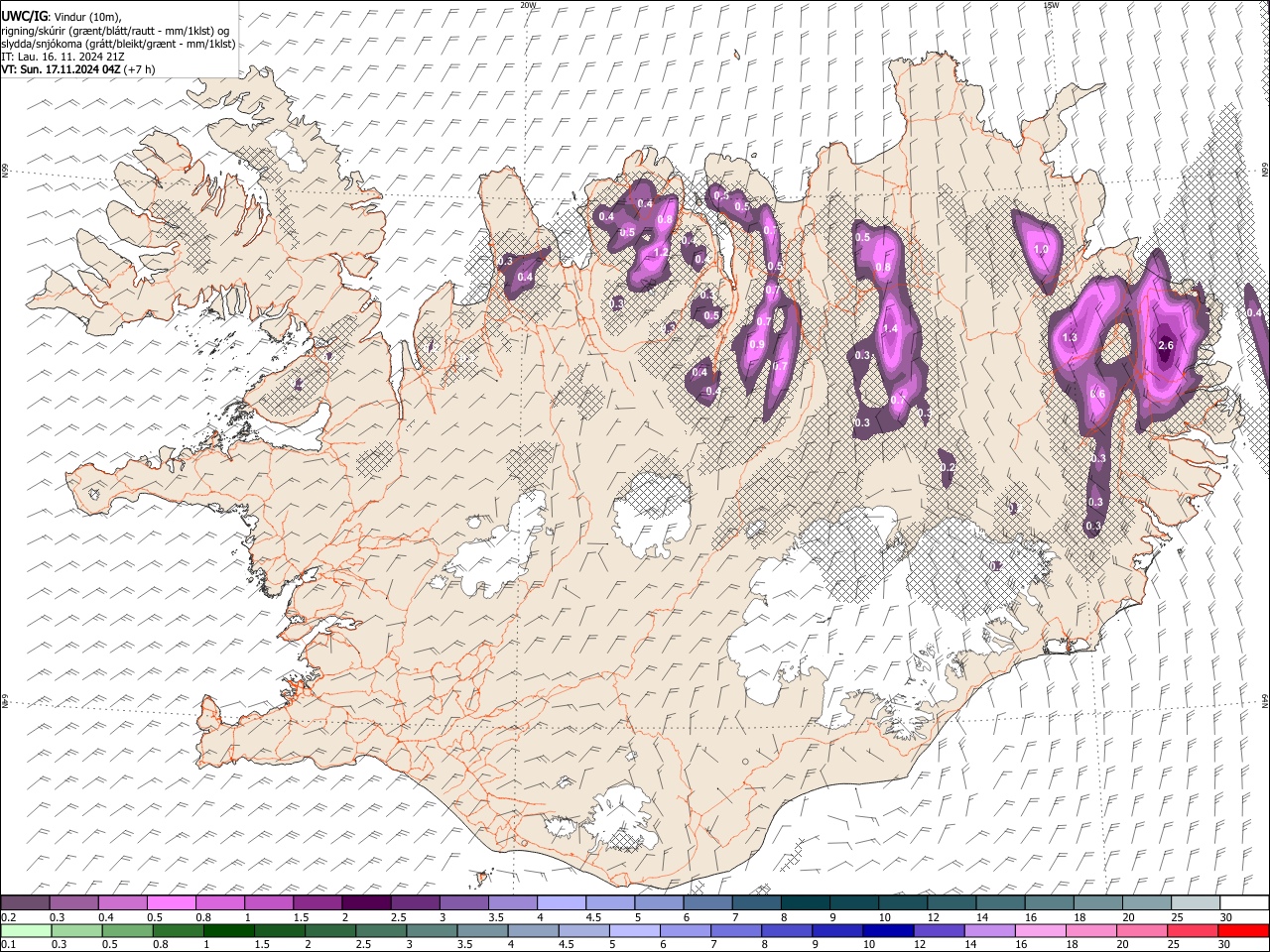
Task: Click the palest green 0.1–0.3 rain swatch
Action: 26,930
